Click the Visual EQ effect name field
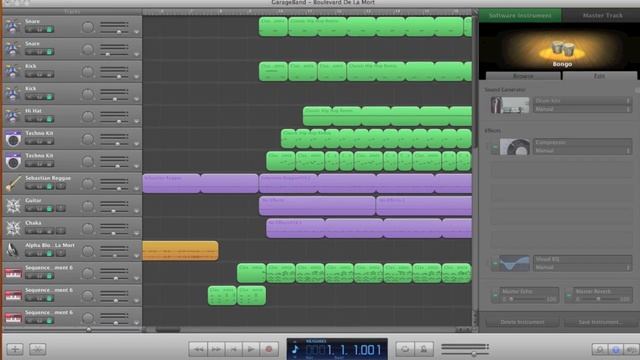Screen dimensions: 640x360 [x=582, y=259]
